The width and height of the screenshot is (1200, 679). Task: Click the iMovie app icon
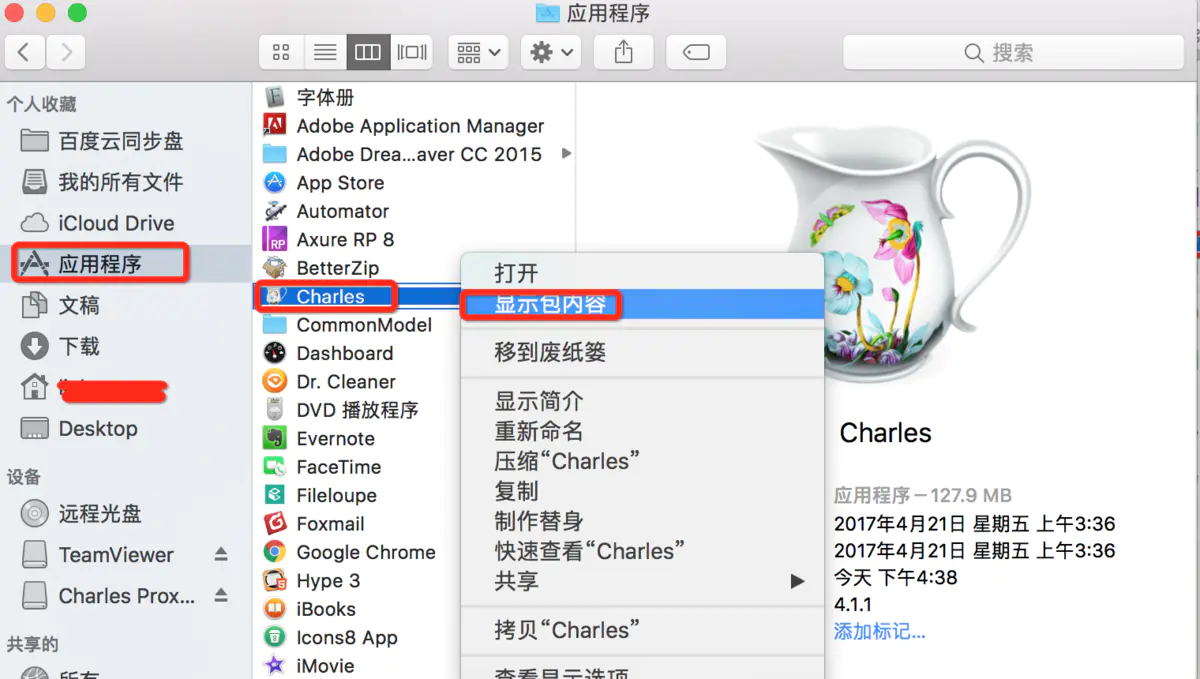[x=274, y=666]
